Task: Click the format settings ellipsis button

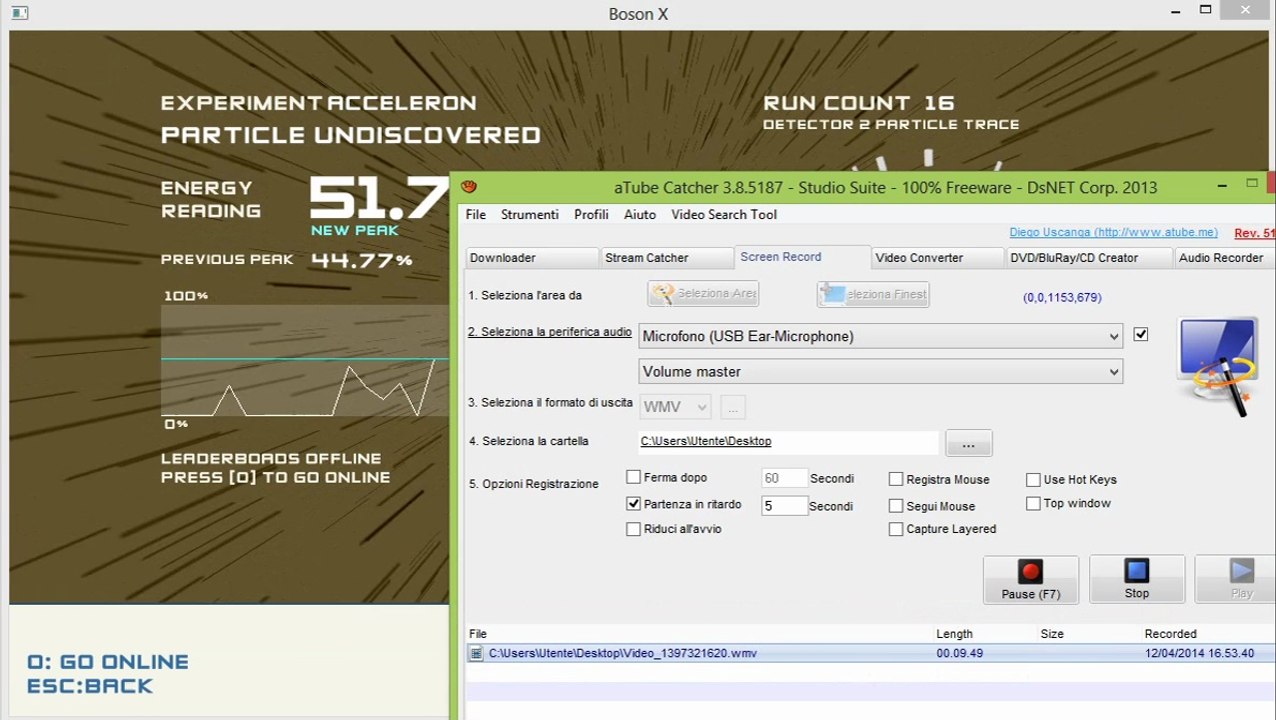Action: click(x=732, y=407)
